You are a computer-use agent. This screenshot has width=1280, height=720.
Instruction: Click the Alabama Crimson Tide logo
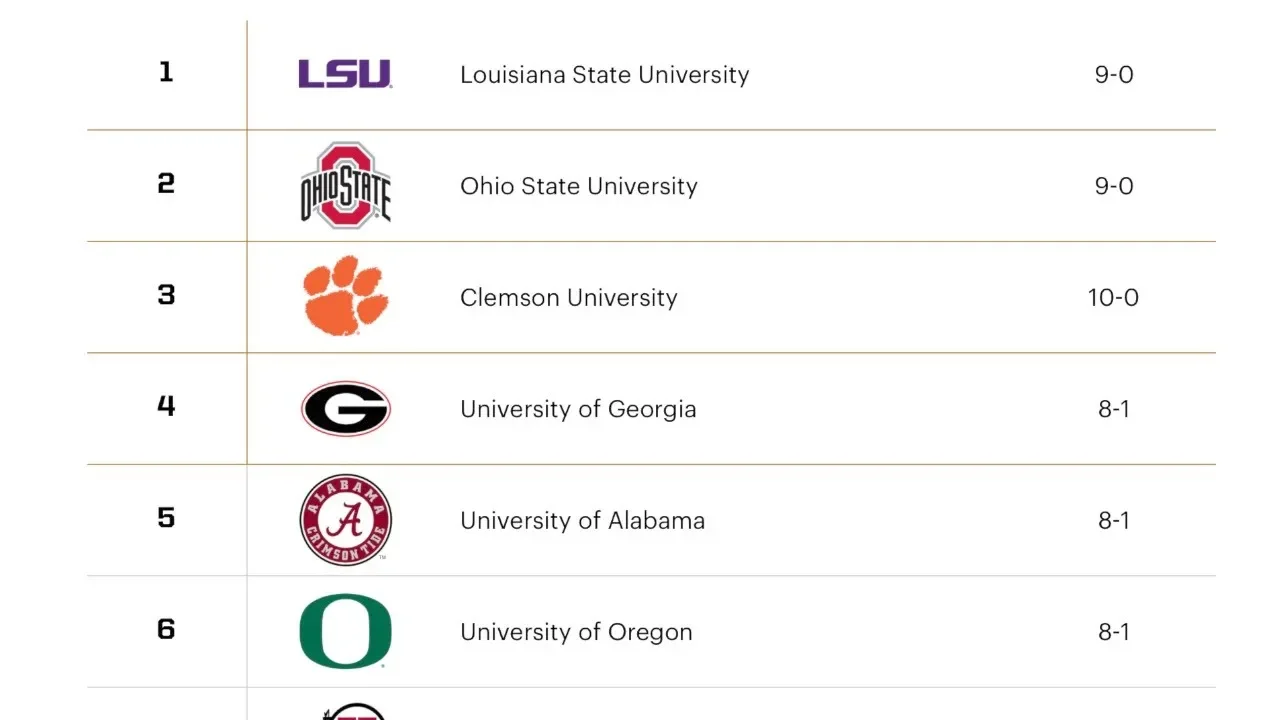(x=346, y=520)
